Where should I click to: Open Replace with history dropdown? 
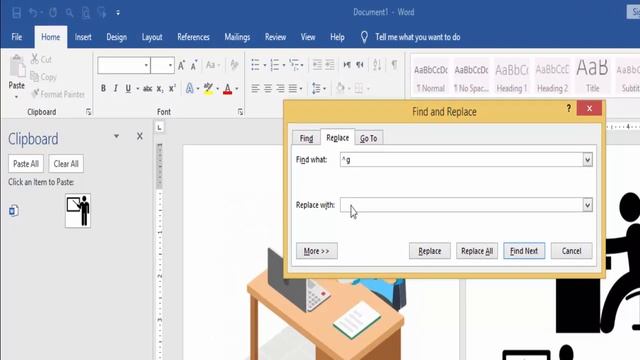pyautogui.click(x=587, y=205)
